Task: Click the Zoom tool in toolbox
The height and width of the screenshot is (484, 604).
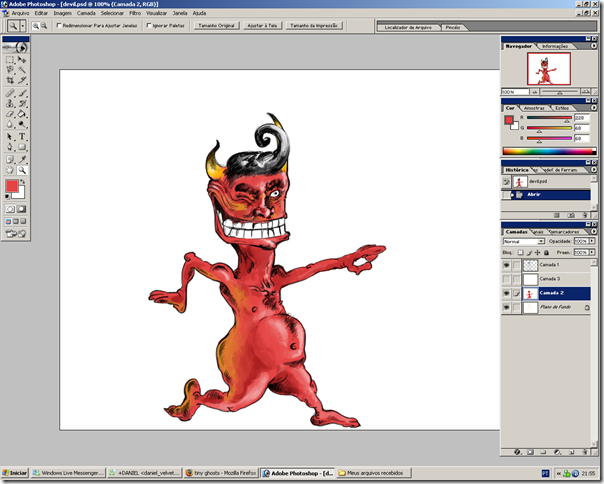Action: [x=22, y=170]
